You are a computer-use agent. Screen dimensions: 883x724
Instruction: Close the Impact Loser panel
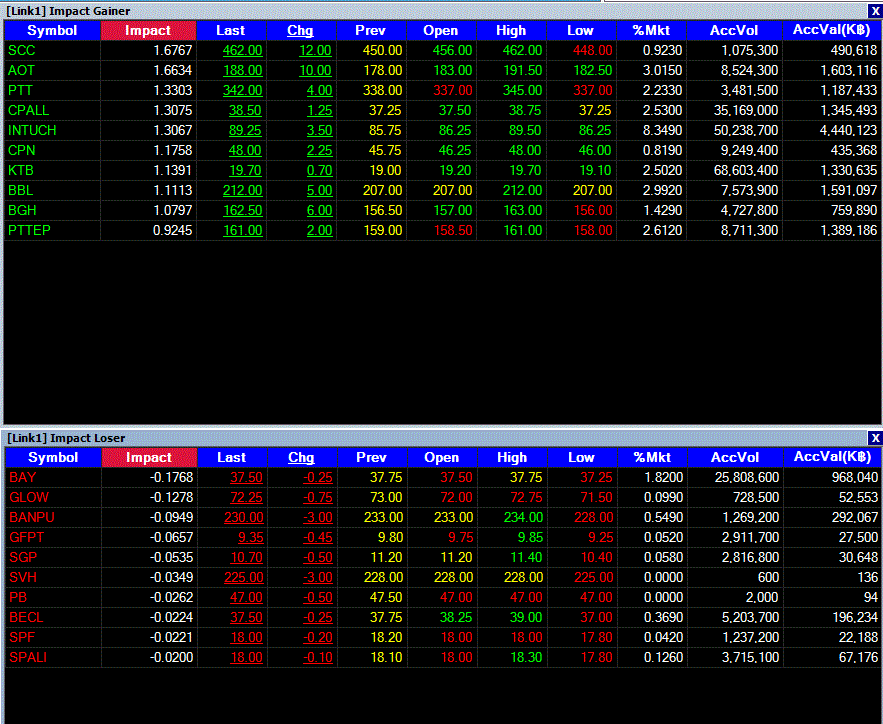coord(875,438)
